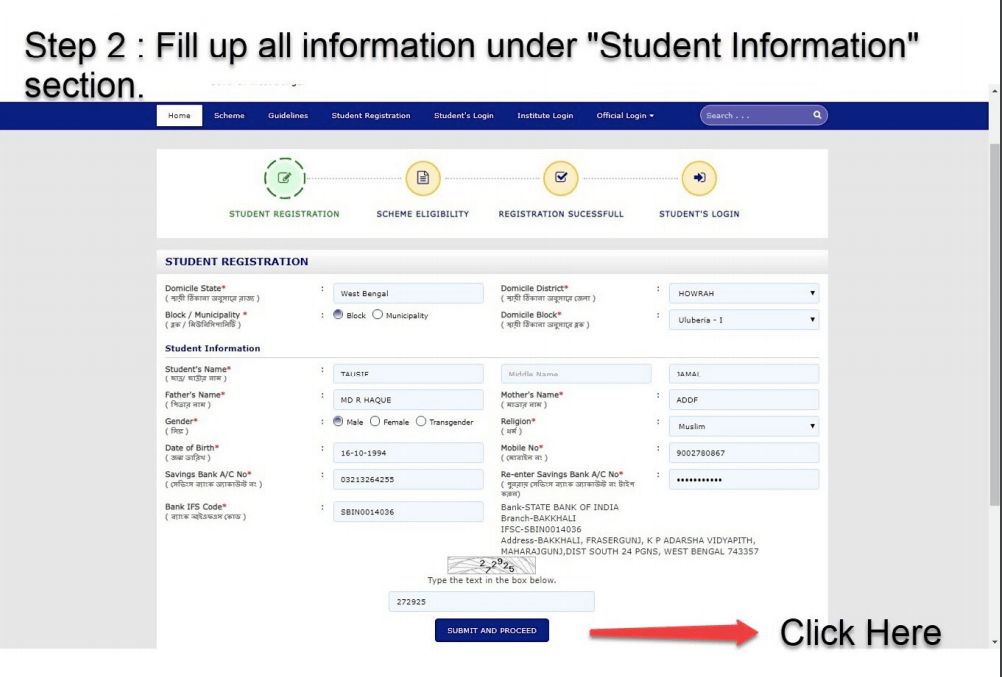Click the Scheme Eligibility document icon

(x=422, y=178)
